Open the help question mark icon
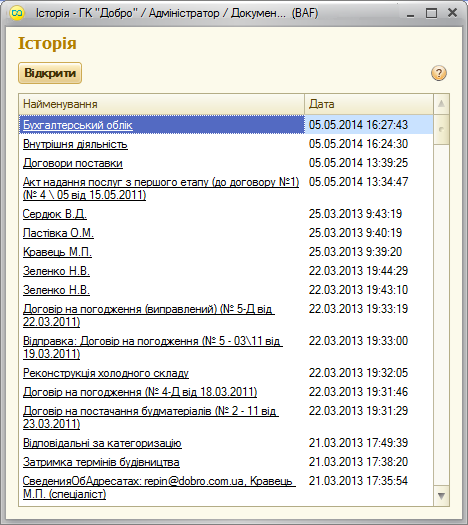 439,73
